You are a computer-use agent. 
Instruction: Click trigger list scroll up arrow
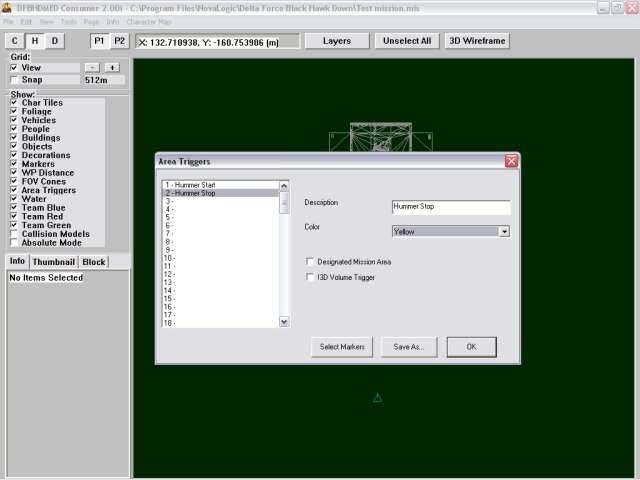click(284, 186)
